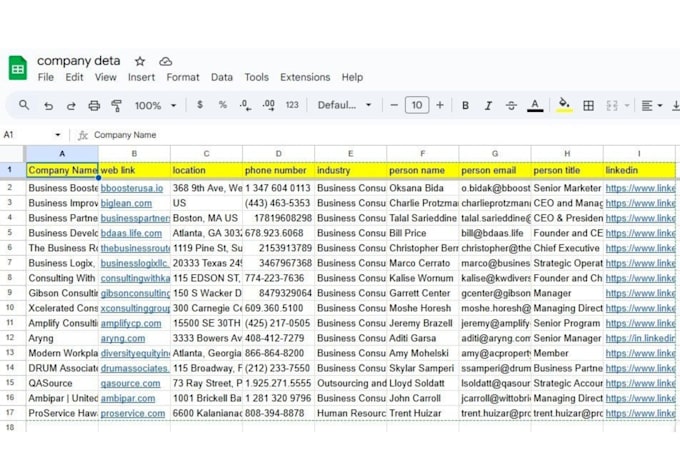This screenshot has width=680, height=459.
Task: Select column A header
Action: [x=62, y=154]
